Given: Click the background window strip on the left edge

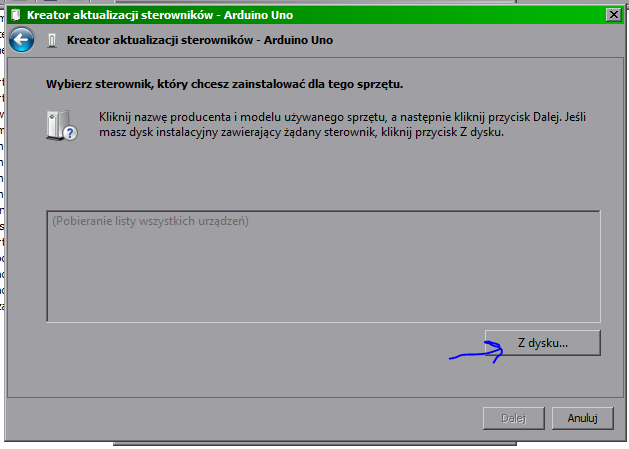Looking at the screenshot, I should 3,200.
